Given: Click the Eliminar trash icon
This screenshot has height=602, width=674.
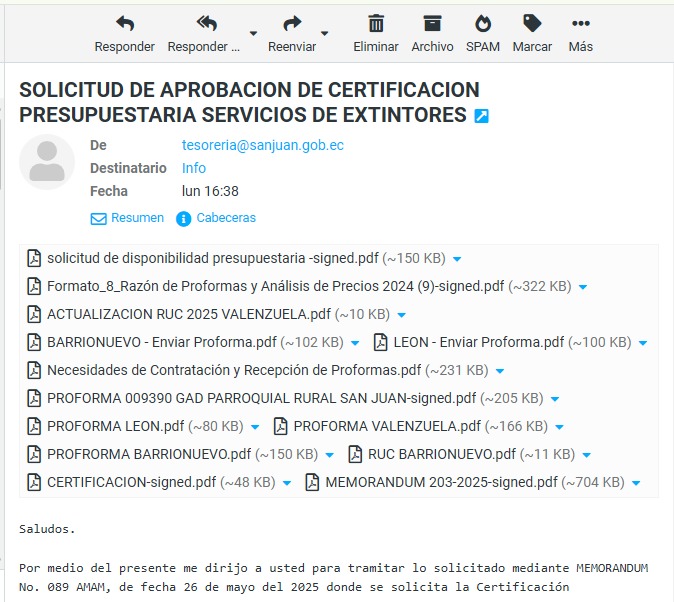Looking at the screenshot, I should (x=376, y=24).
